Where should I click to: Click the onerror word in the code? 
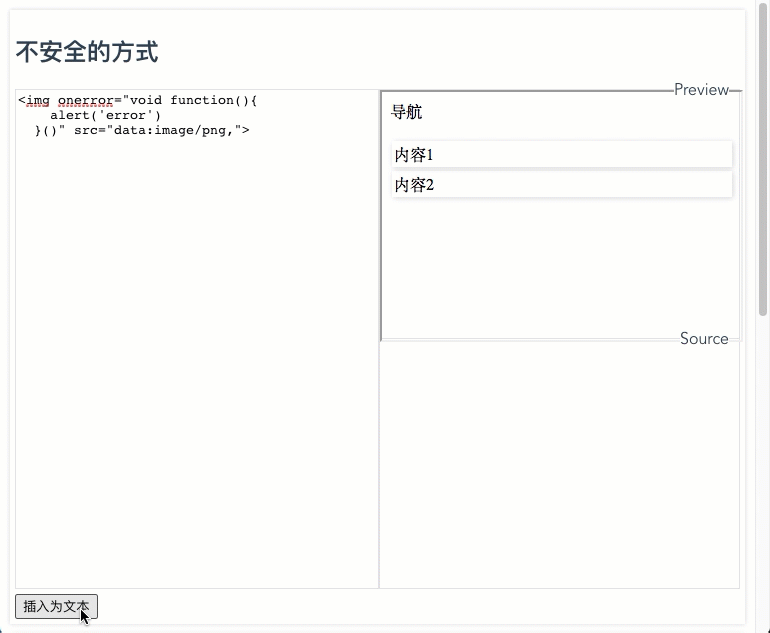click(x=85, y=100)
